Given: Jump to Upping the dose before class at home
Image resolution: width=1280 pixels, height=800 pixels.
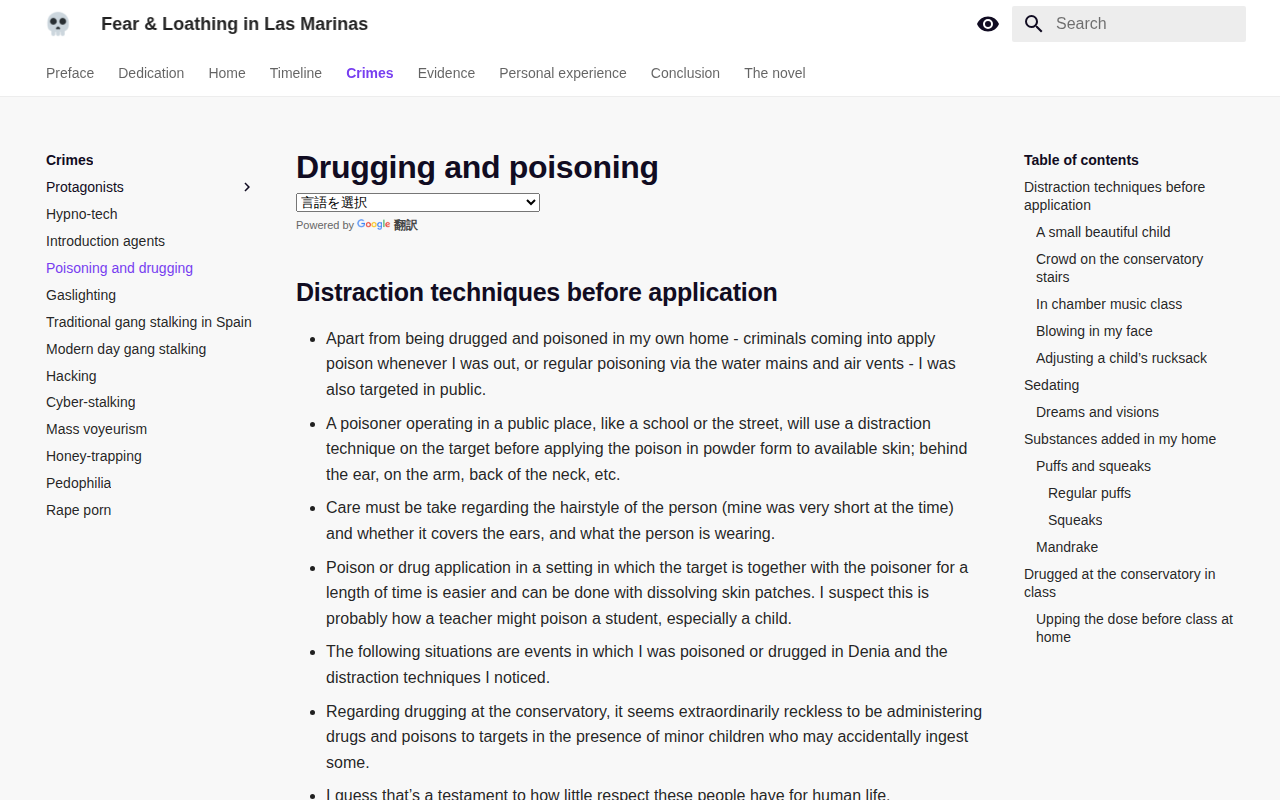Looking at the screenshot, I should tap(1134, 628).
